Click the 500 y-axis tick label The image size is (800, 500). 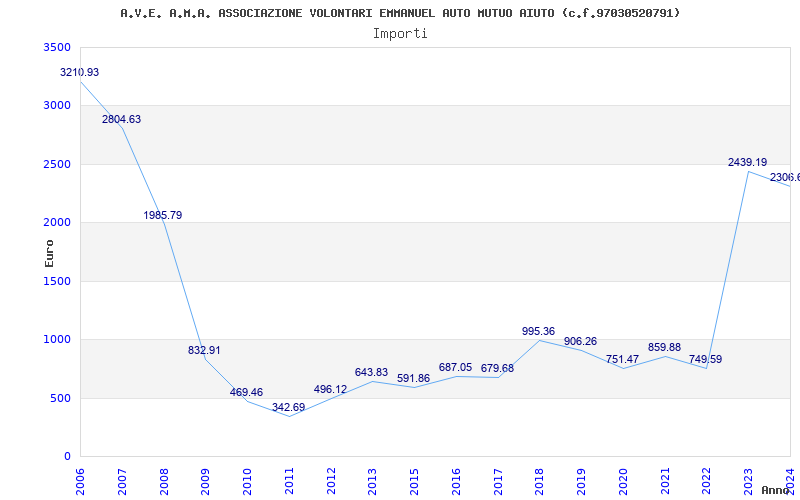point(60,398)
